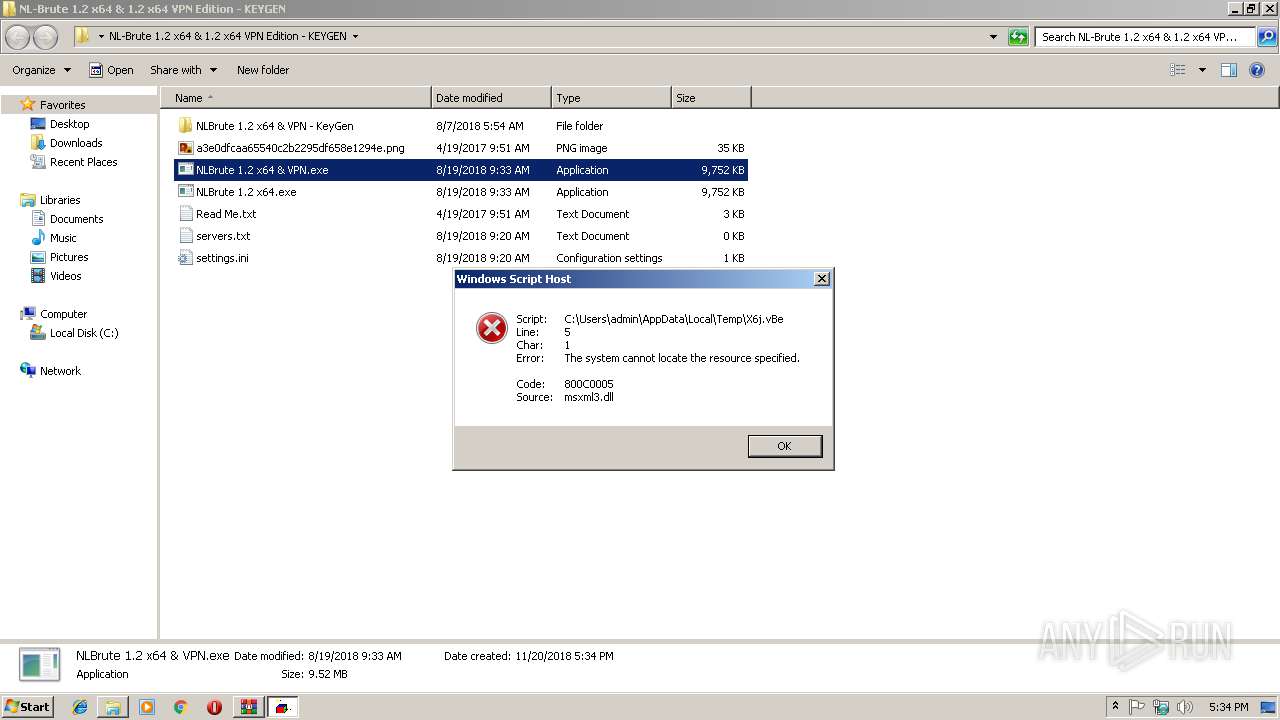Launch Windows Media Player from taskbar

[x=147, y=707]
